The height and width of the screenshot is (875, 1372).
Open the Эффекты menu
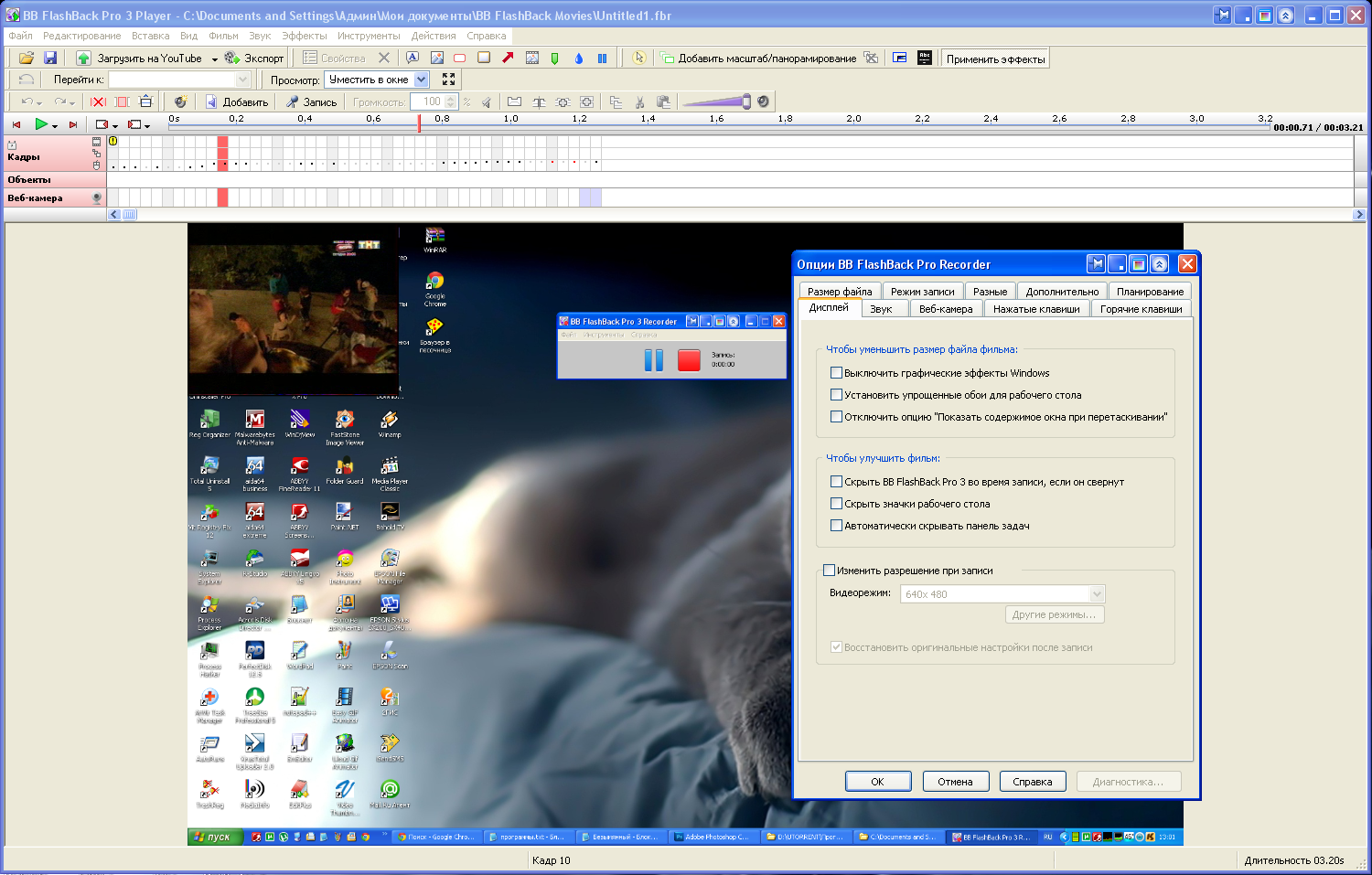(x=304, y=36)
